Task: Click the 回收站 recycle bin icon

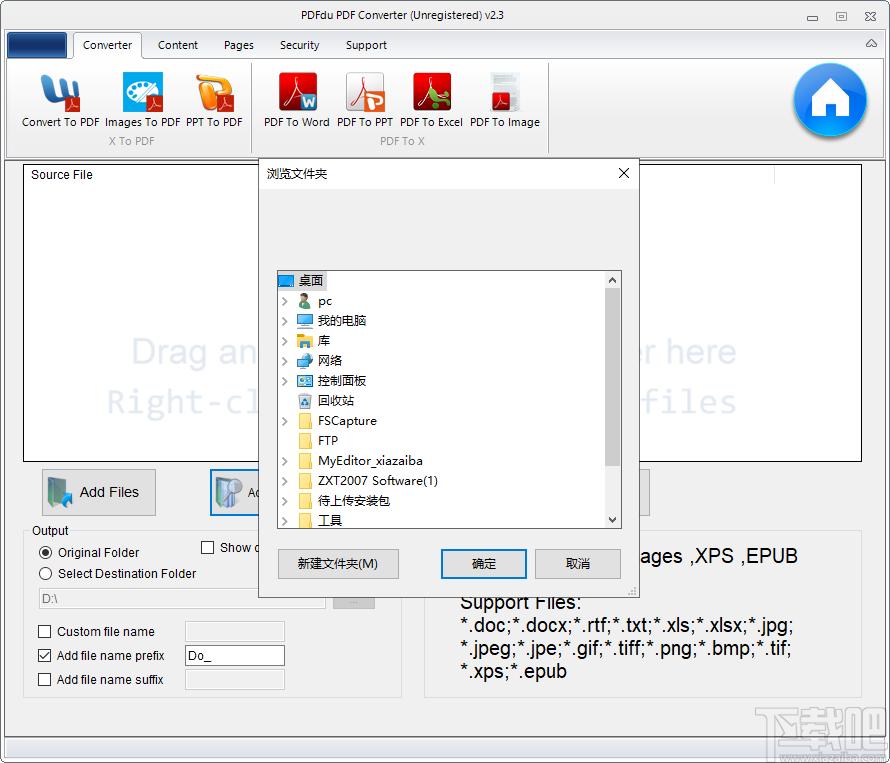Action: coord(305,401)
